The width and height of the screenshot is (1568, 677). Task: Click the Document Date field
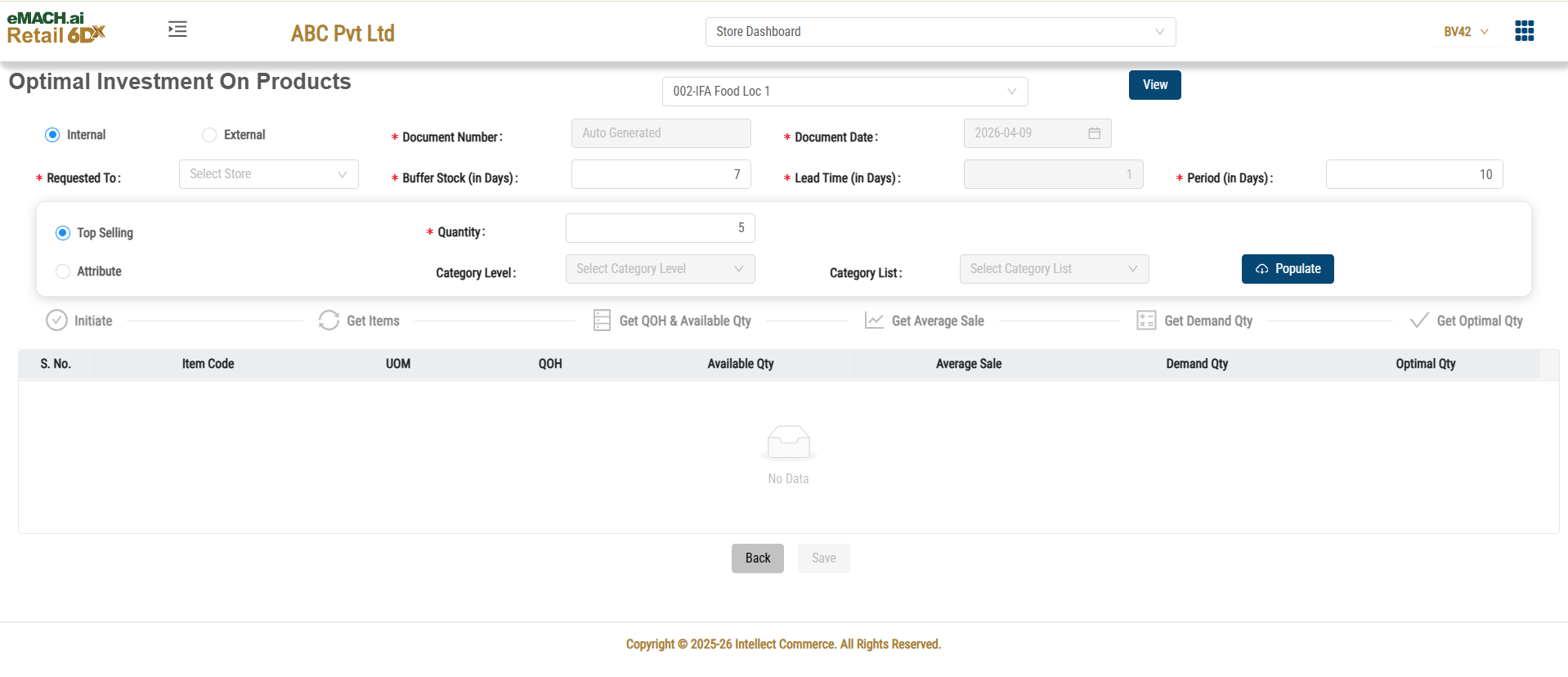(1037, 133)
